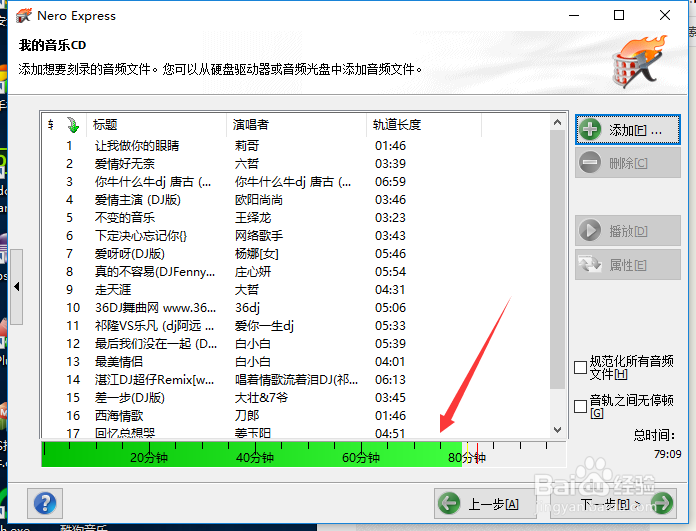The image size is (696, 531).
Task: Open the blue Help question mark
Action: tap(45, 503)
